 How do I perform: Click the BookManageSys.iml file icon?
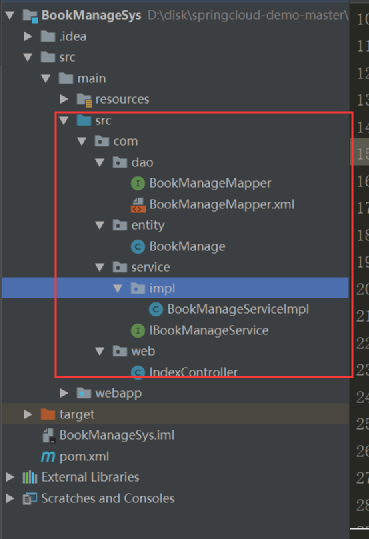click(x=48, y=436)
